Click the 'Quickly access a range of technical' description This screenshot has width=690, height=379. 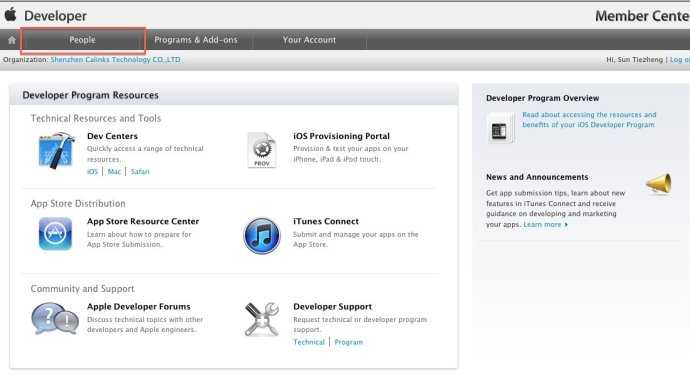tap(145, 154)
